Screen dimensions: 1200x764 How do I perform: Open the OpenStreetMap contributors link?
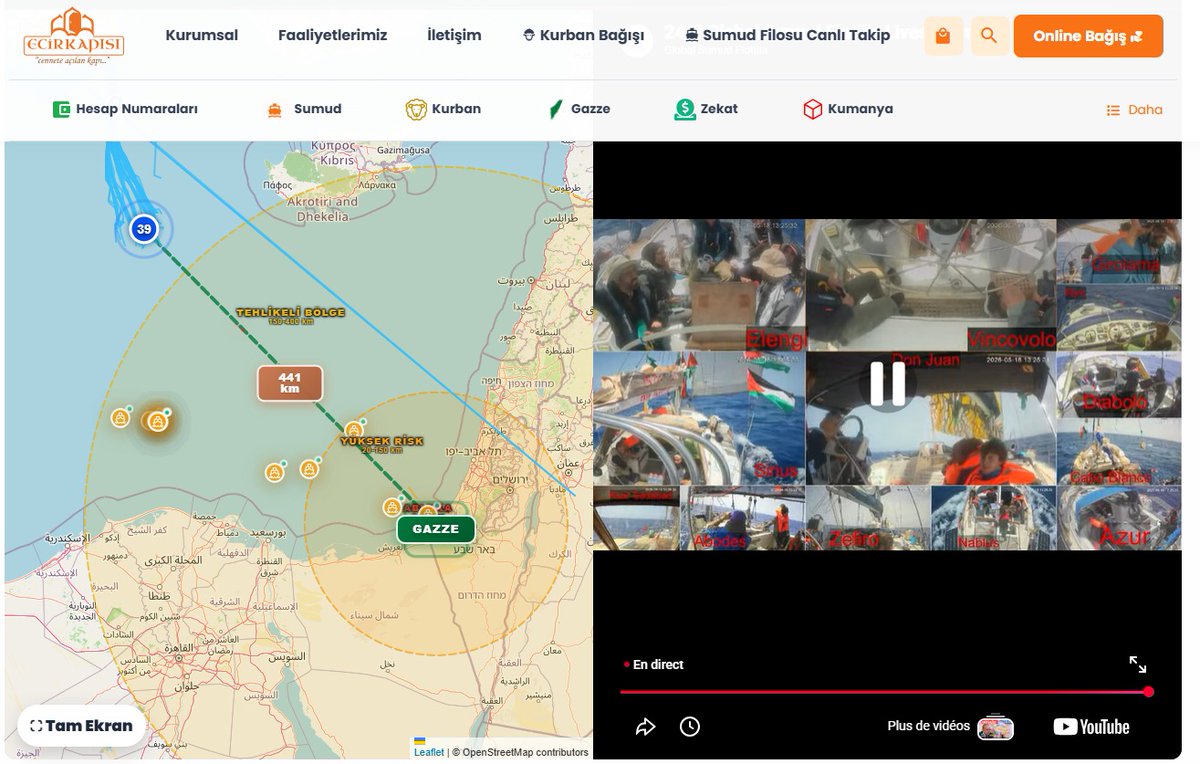tap(525, 752)
